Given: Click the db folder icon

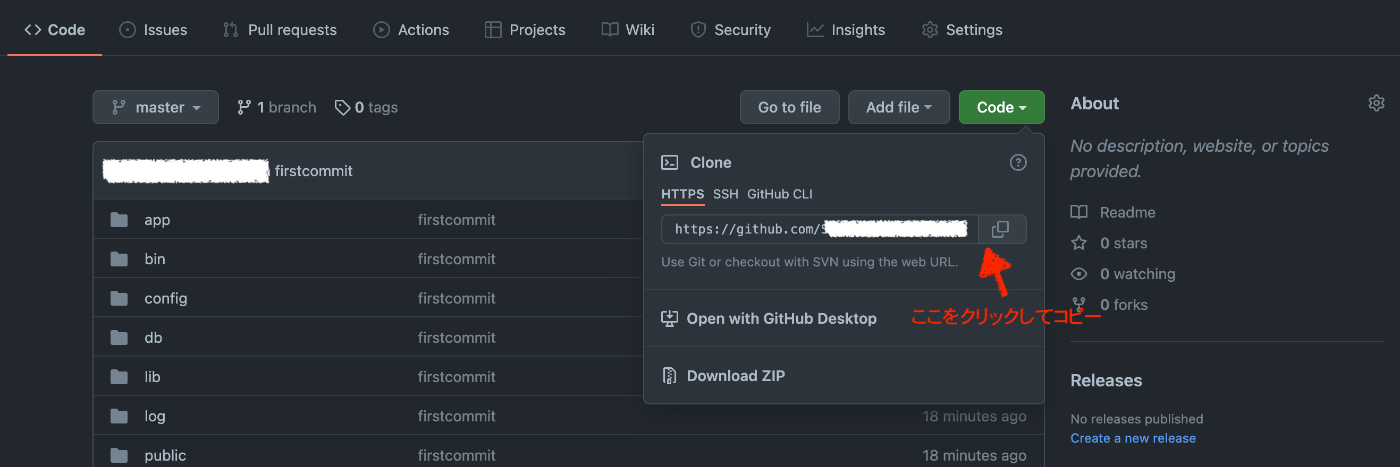Looking at the screenshot, I should (120, 337).
